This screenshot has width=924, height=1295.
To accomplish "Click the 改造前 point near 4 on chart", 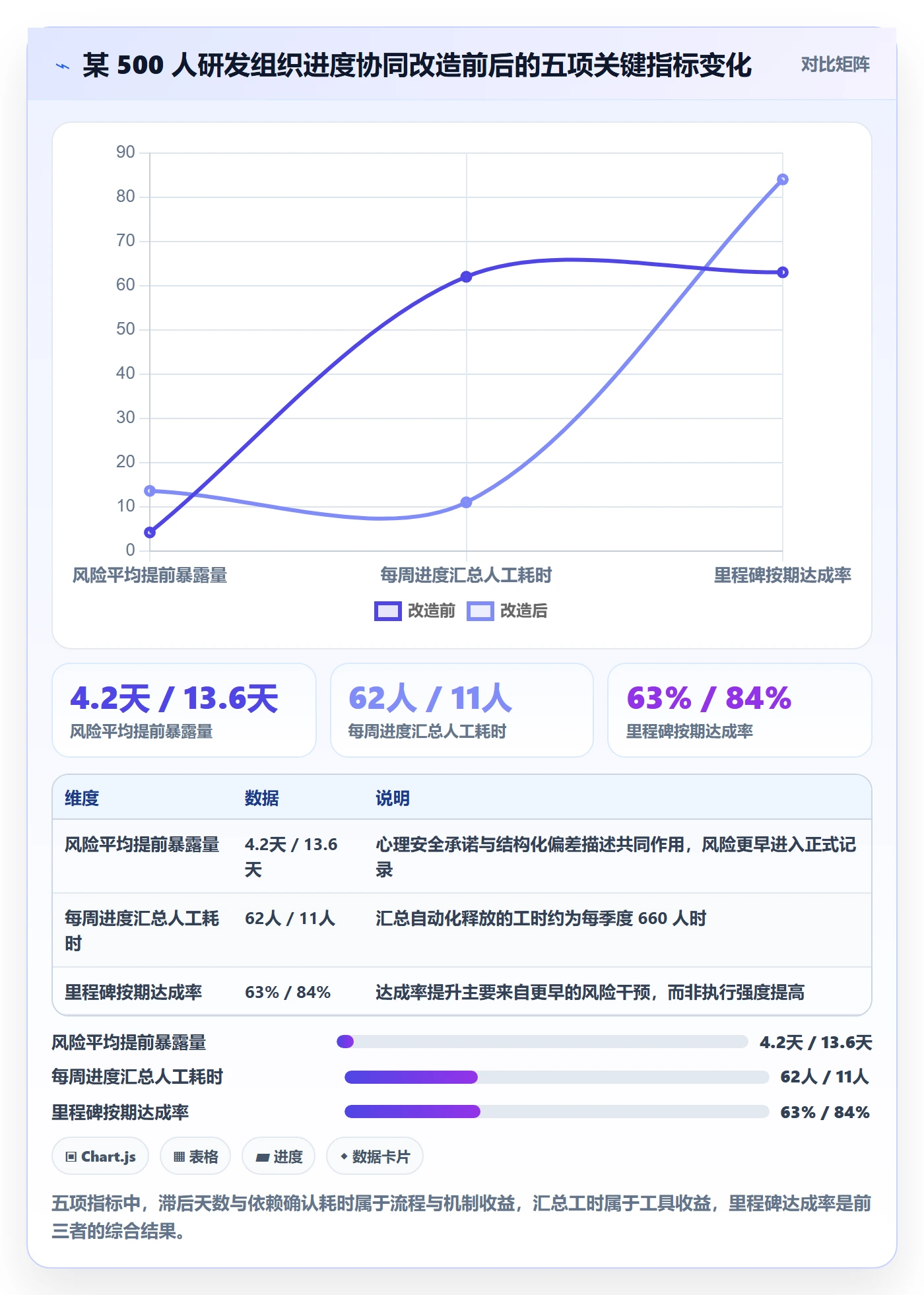I will [150, 532].
